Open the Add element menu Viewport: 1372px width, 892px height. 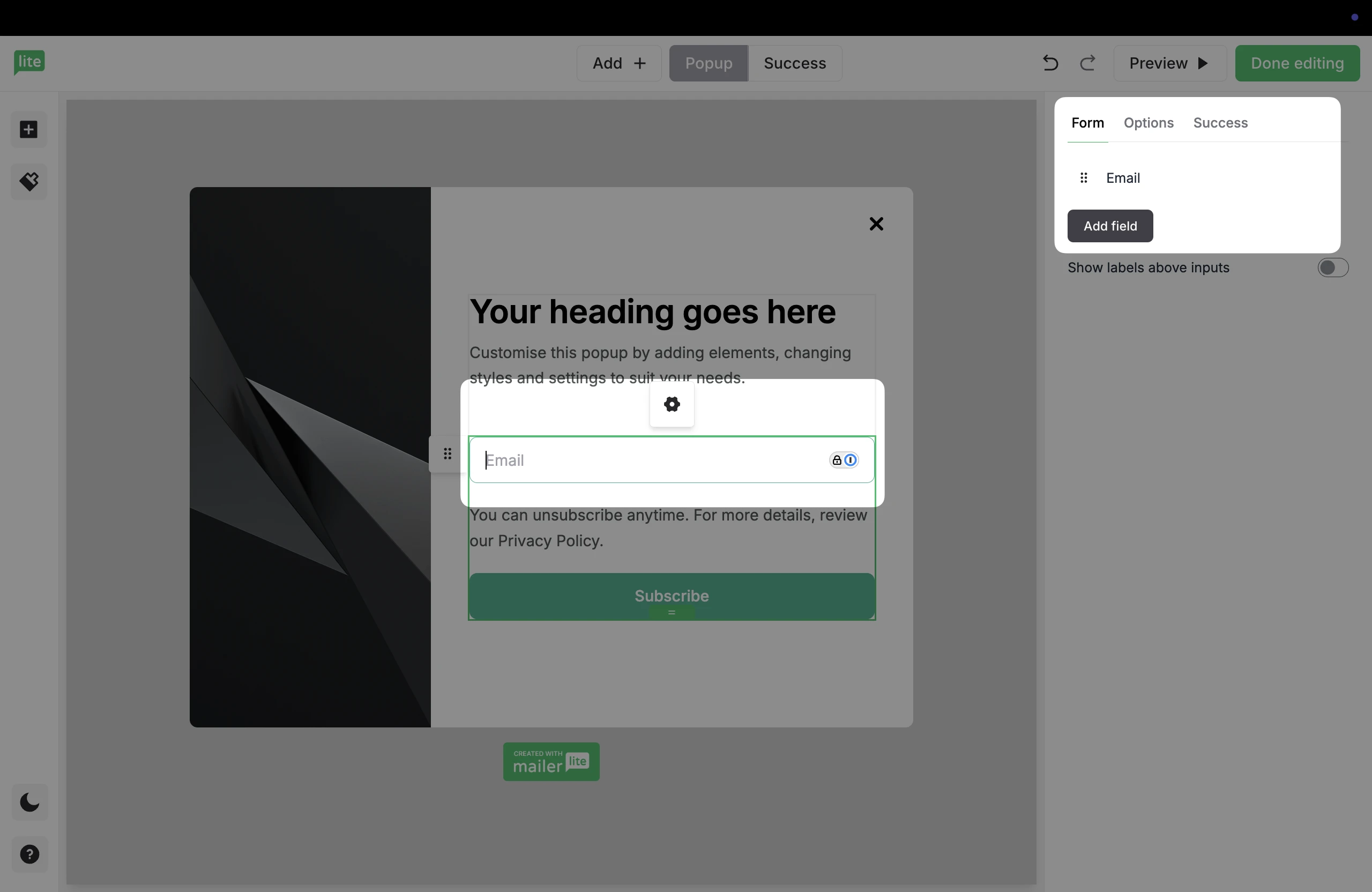click(x=618, y=63)
